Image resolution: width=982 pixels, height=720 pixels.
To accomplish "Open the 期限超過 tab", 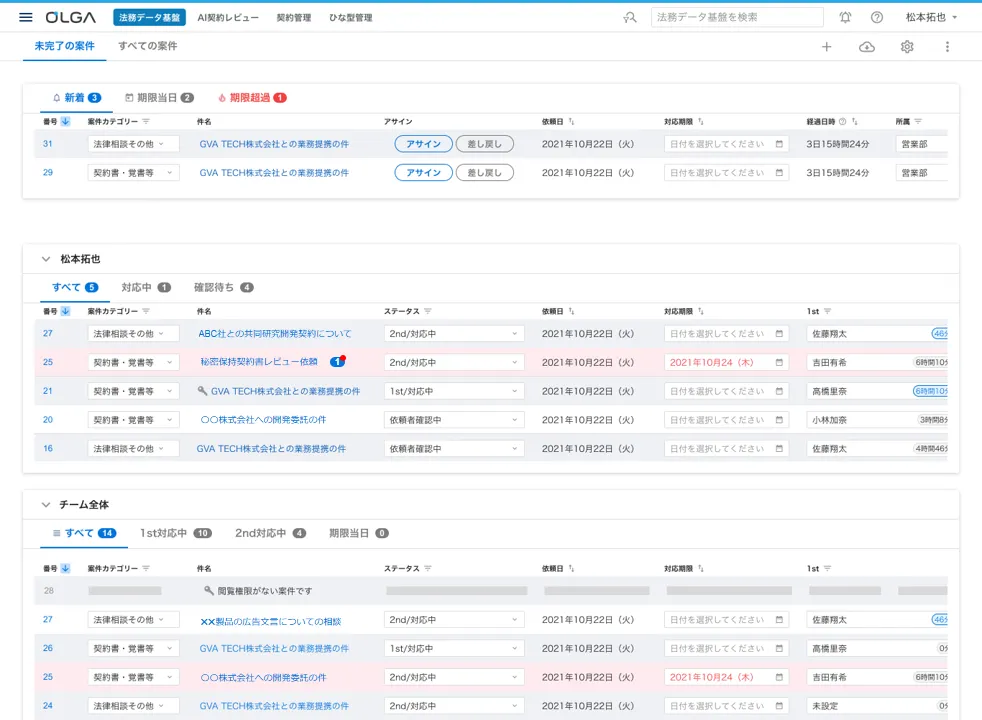I will [x=251, y=98].
